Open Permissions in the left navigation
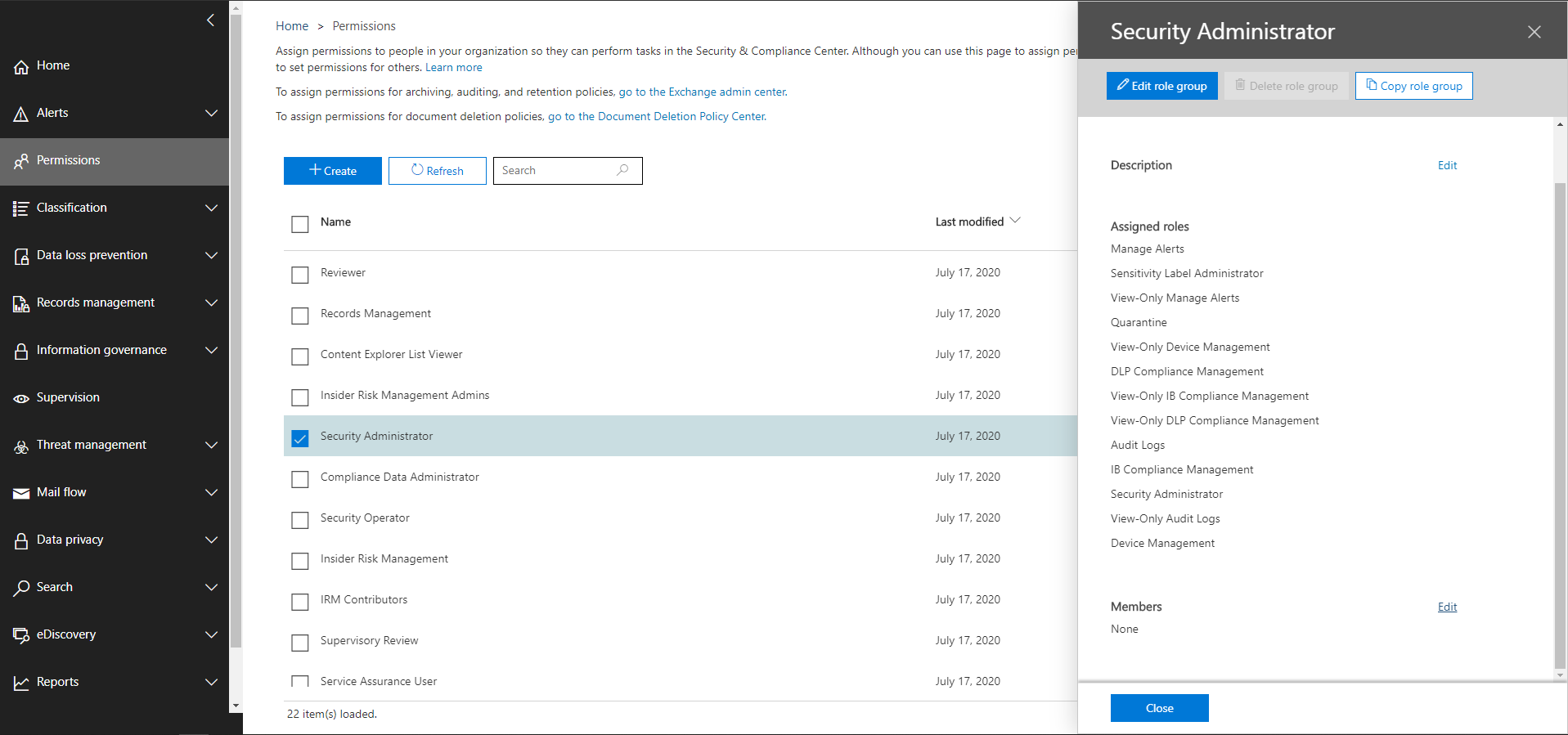1568x735 pixels. pyautogui.click(x=69, y=160)
